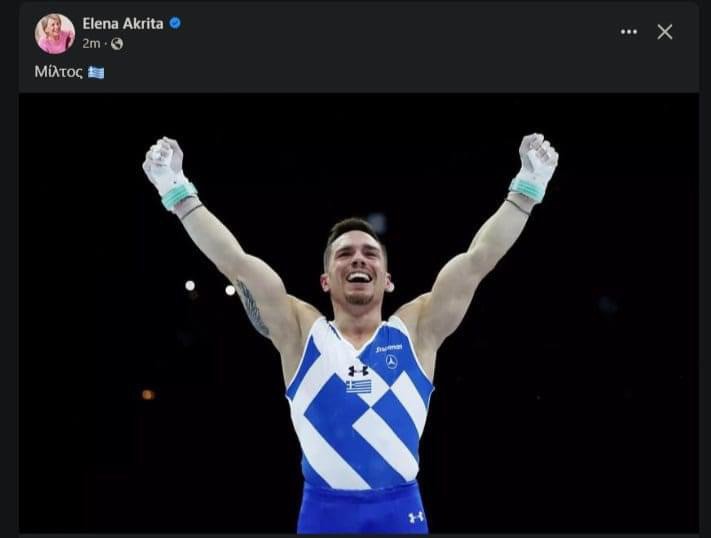The width and height of the screenshot is (711, 538).
Task: Click the Mercedes logo on the leotard
Action: pyautogui.click(x=391, y=361)
